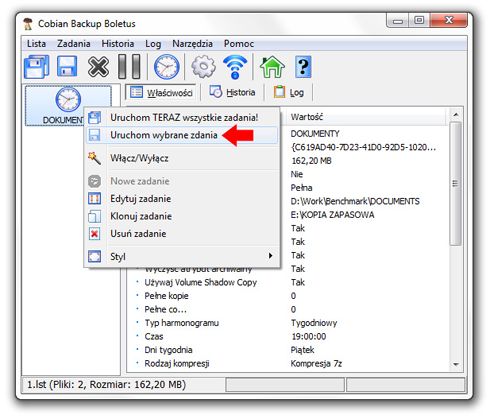Click the run selected tasks floppy toolbar icon
Viewport: 490px width, 419px height.
67,66
